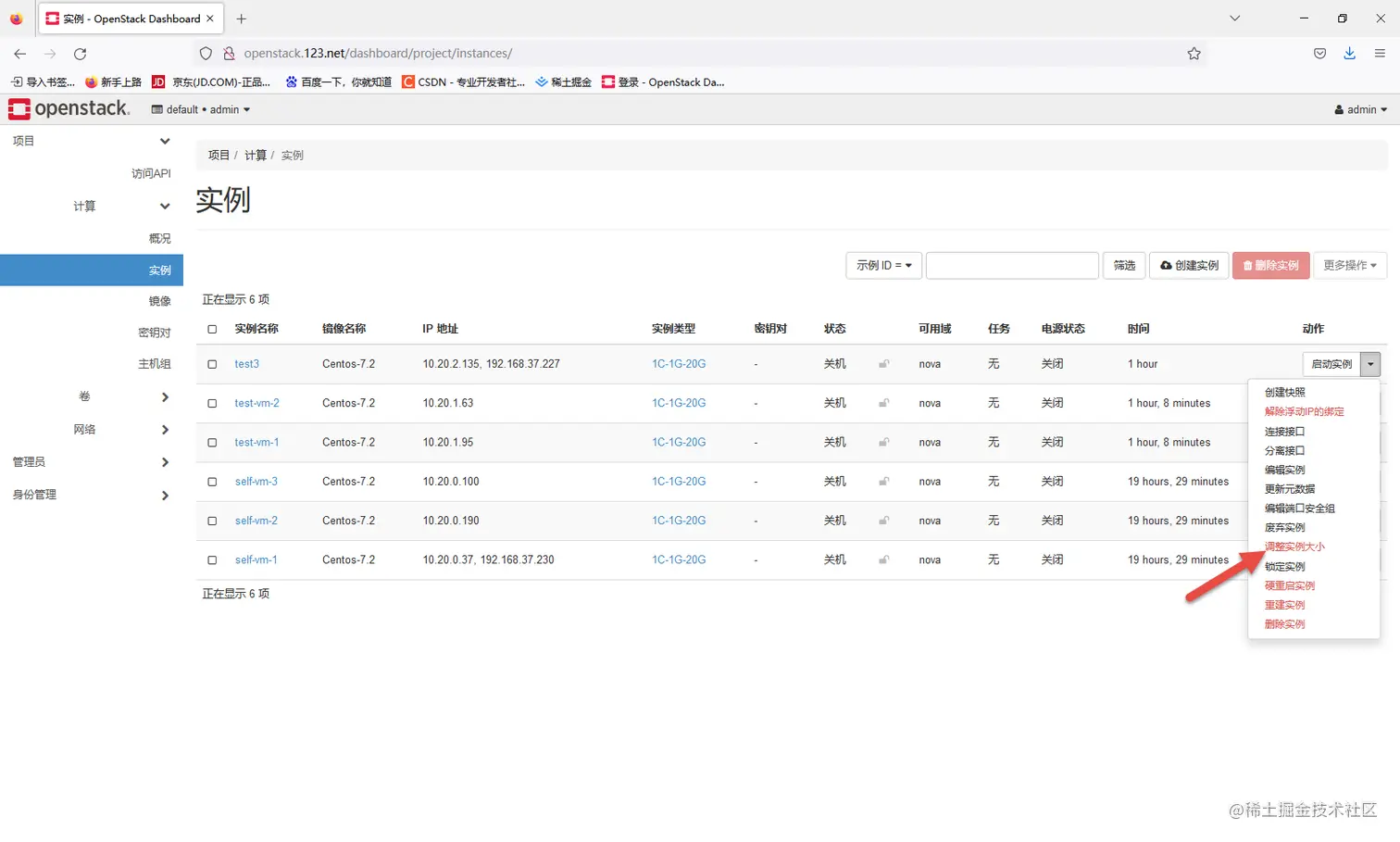Open the 更多操作 dropdown
This screenshot has height=842, width=1400.
(1349, 266)
